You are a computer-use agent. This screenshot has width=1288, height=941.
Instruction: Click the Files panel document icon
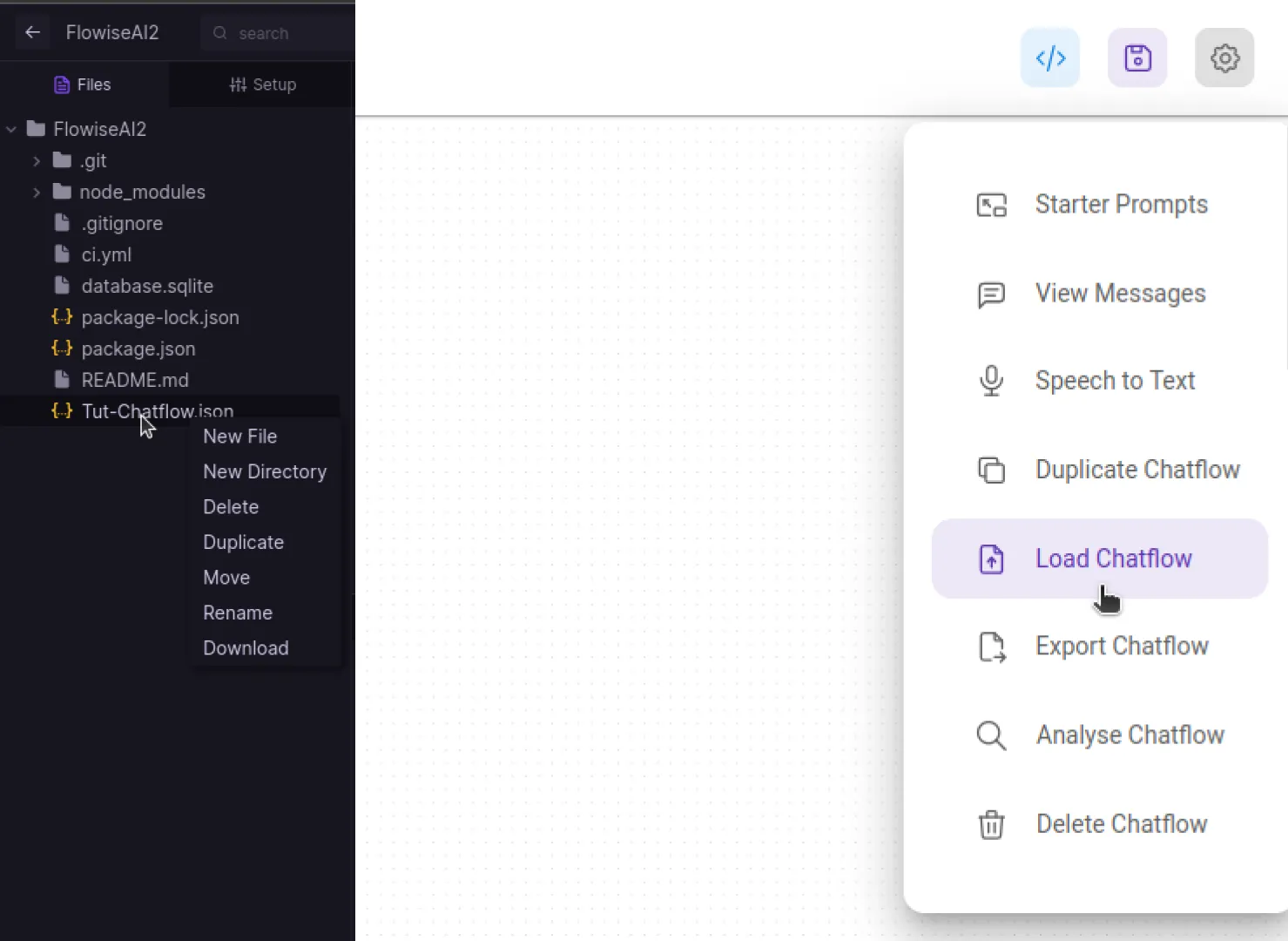coord(60,84)
